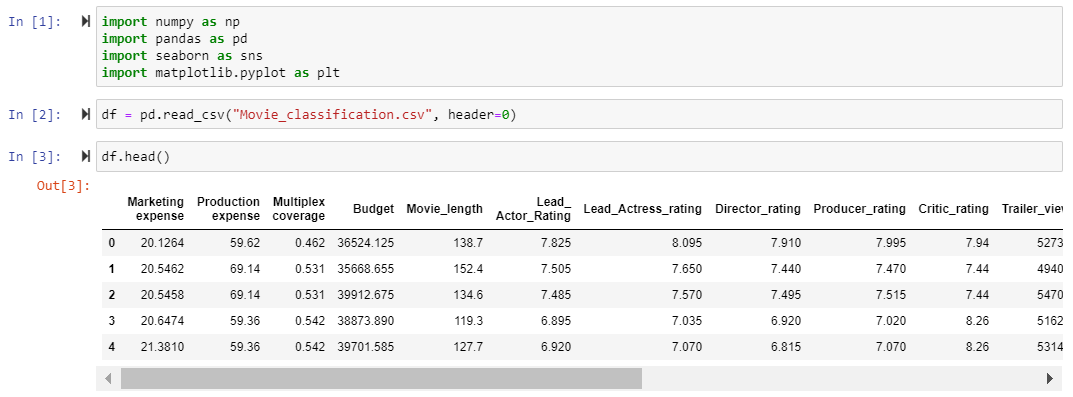Click inside the numpy imports code cell
Screen dimensions: 1073x397
[579, 47]
